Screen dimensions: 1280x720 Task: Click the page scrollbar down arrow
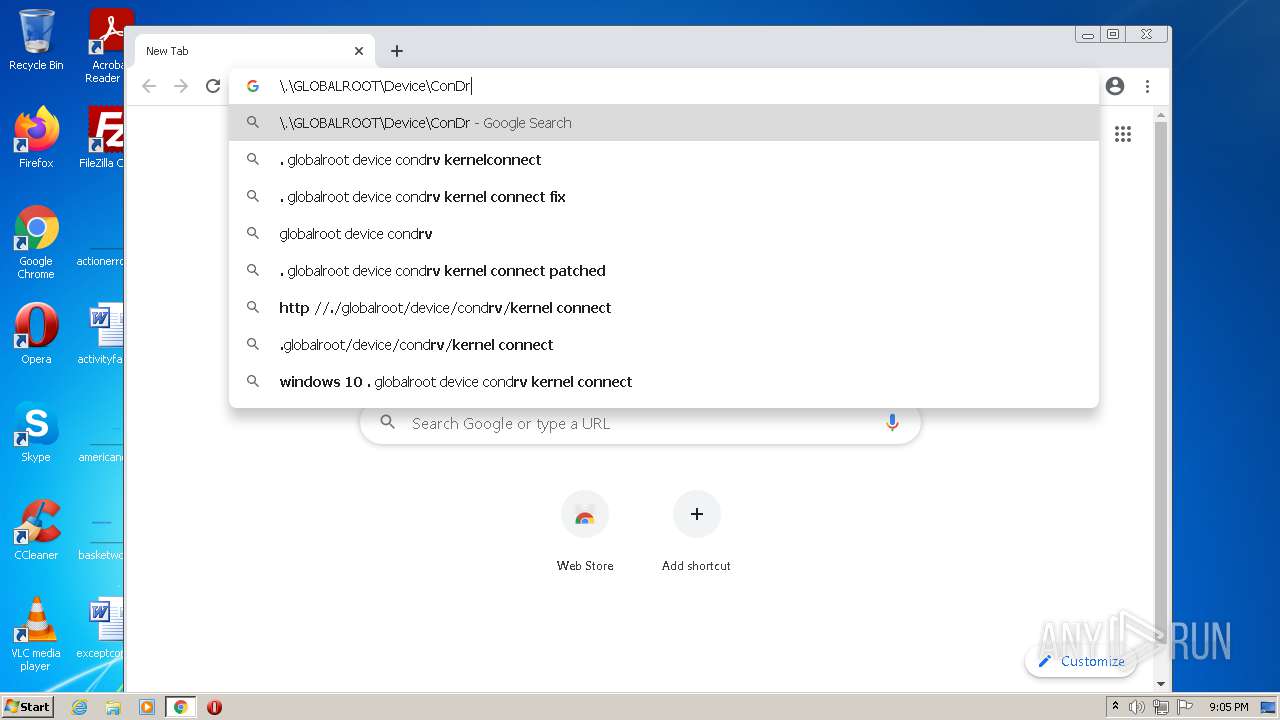point(1161,684)
